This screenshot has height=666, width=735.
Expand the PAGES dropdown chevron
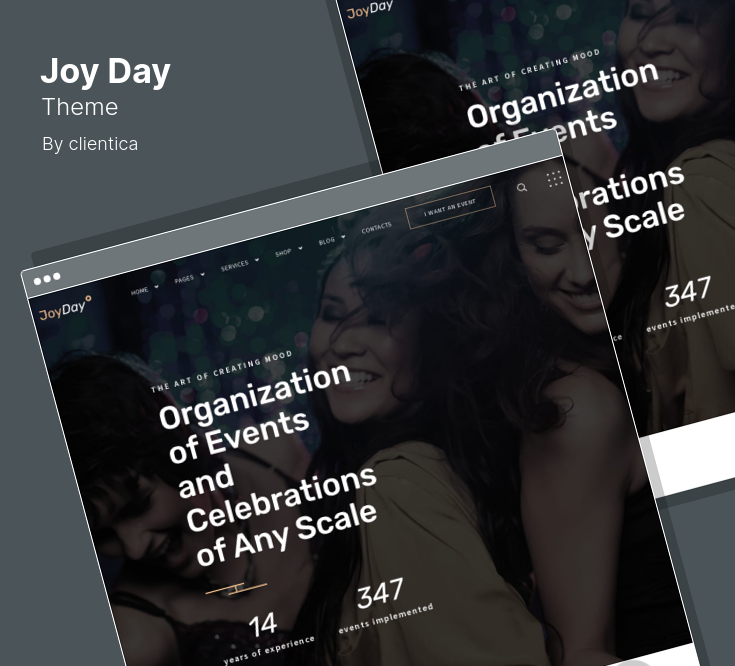202,274
